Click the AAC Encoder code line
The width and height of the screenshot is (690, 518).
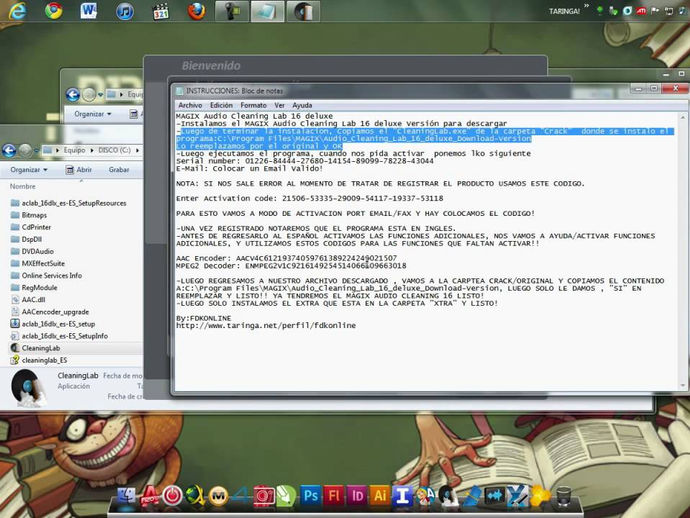point(286,258)
